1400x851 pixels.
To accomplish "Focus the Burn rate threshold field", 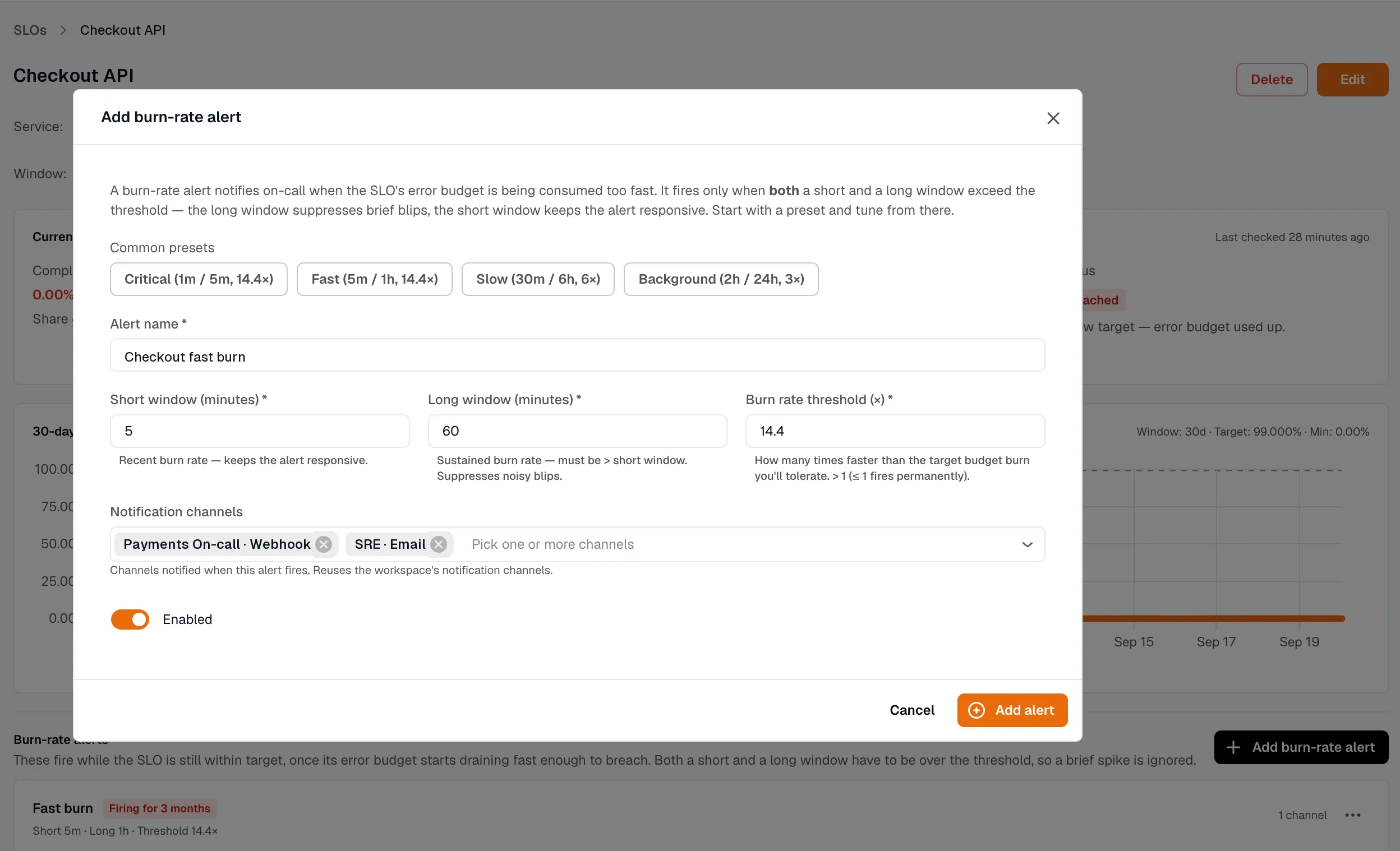I will 895,431.
